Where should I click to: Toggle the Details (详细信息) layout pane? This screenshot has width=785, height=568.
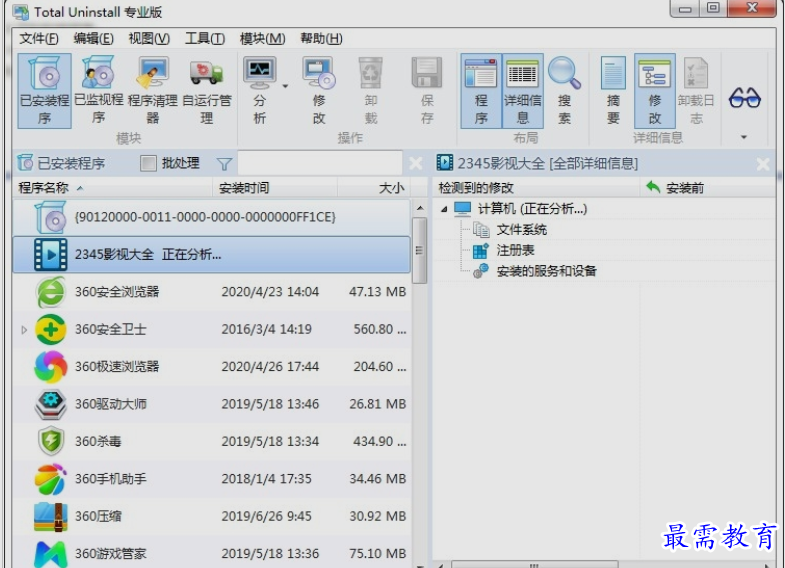tap(523, 91)
